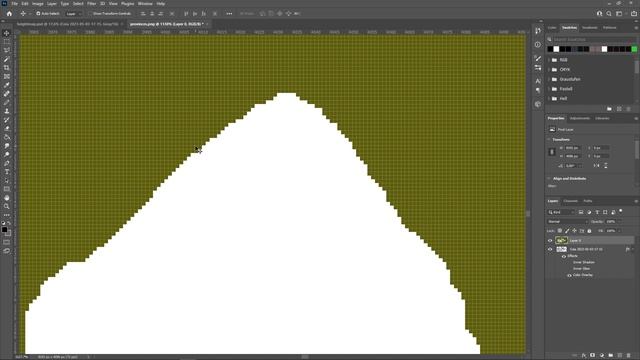Viewport: 640px width, 360px height.
Task: Enable Show Transform Controls checkbox
Action: [x=90, y=13]
